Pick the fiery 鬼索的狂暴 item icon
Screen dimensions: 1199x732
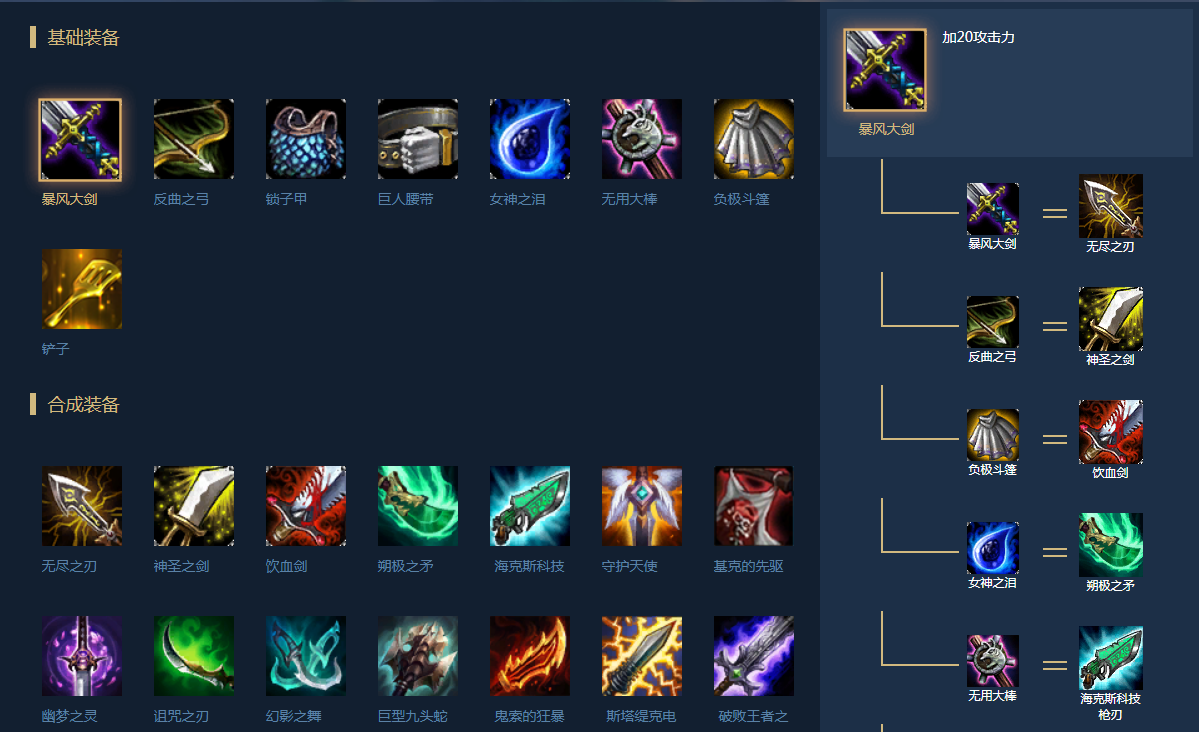click(530, 656)
